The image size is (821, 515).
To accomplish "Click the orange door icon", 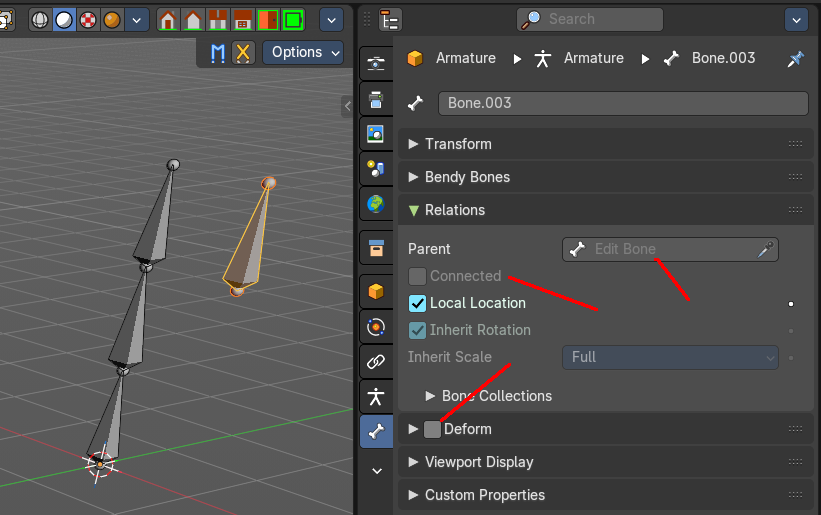I will click(268, 20).
